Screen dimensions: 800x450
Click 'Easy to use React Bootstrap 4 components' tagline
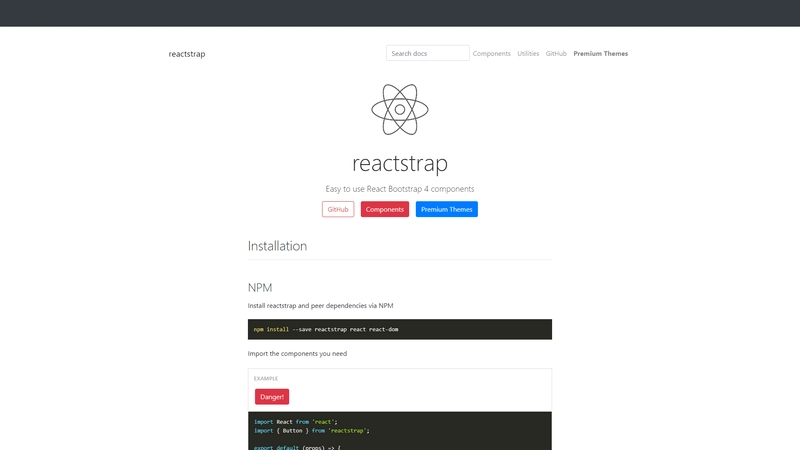pyautogui.click(x=400, y=189)
